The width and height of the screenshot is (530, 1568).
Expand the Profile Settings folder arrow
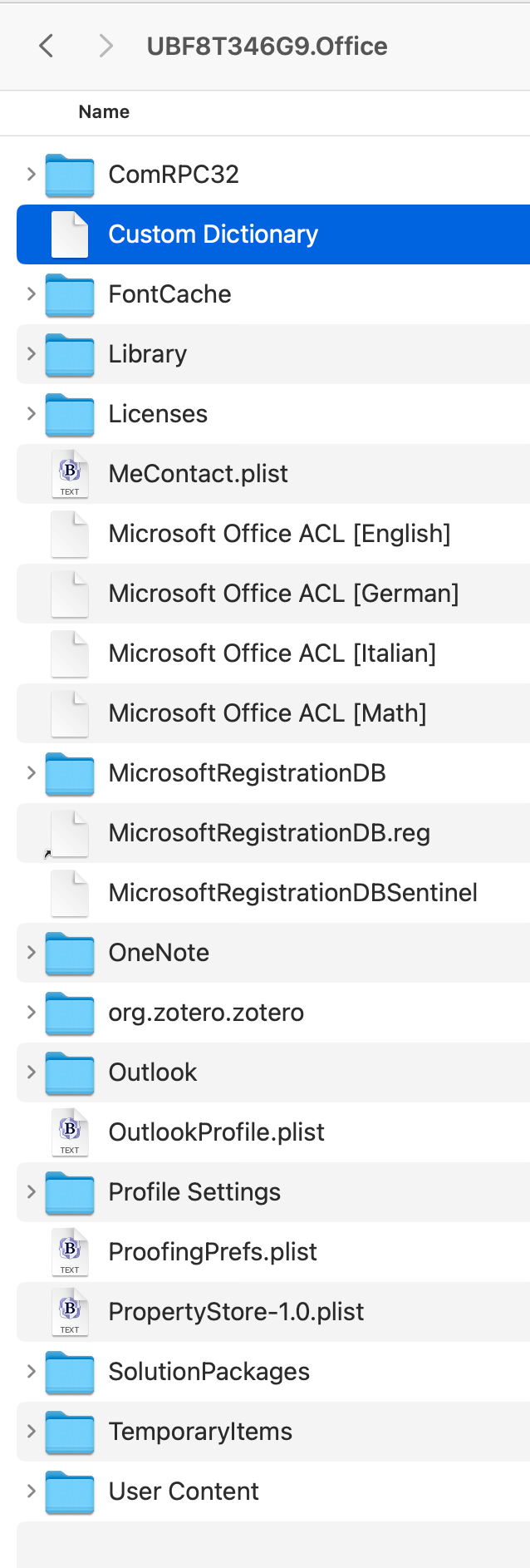click(31, 1191)
